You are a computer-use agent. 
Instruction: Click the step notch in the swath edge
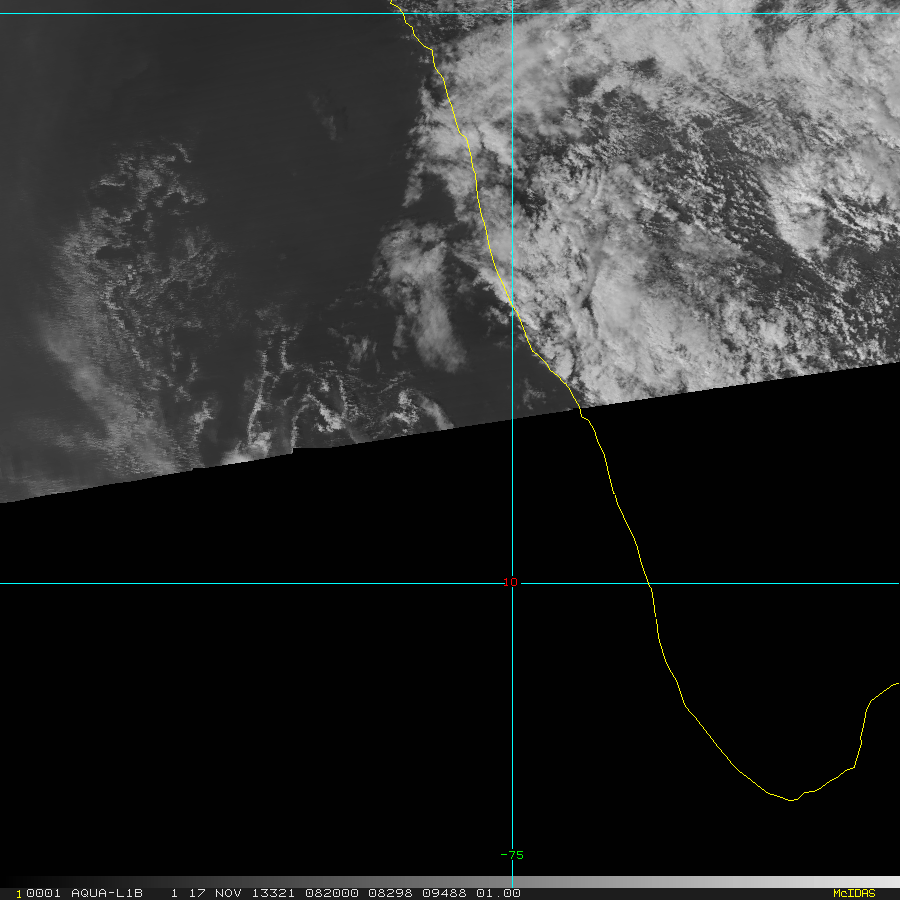click(x=293, y=451)
